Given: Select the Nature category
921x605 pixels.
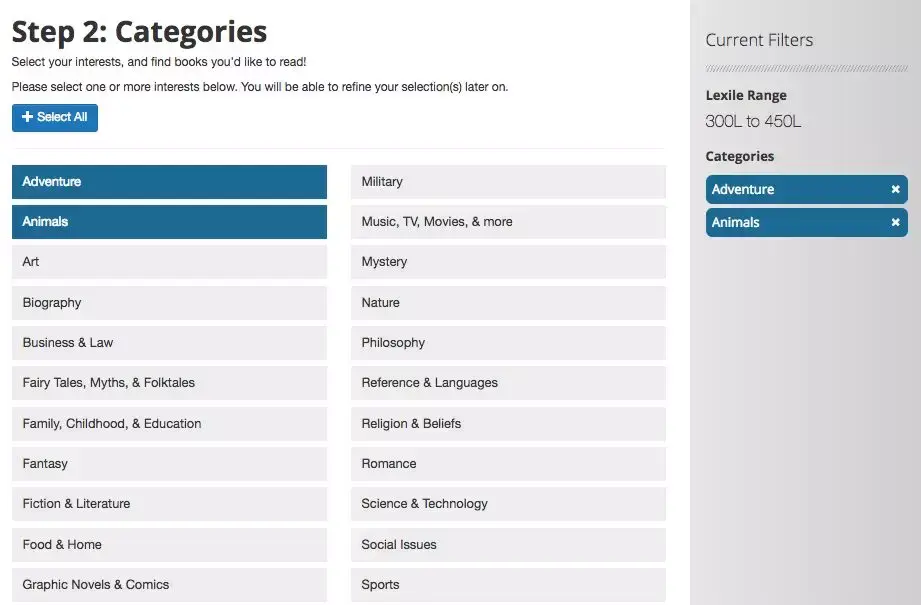Looking at the screenshot, I should (x=508, y=303).
